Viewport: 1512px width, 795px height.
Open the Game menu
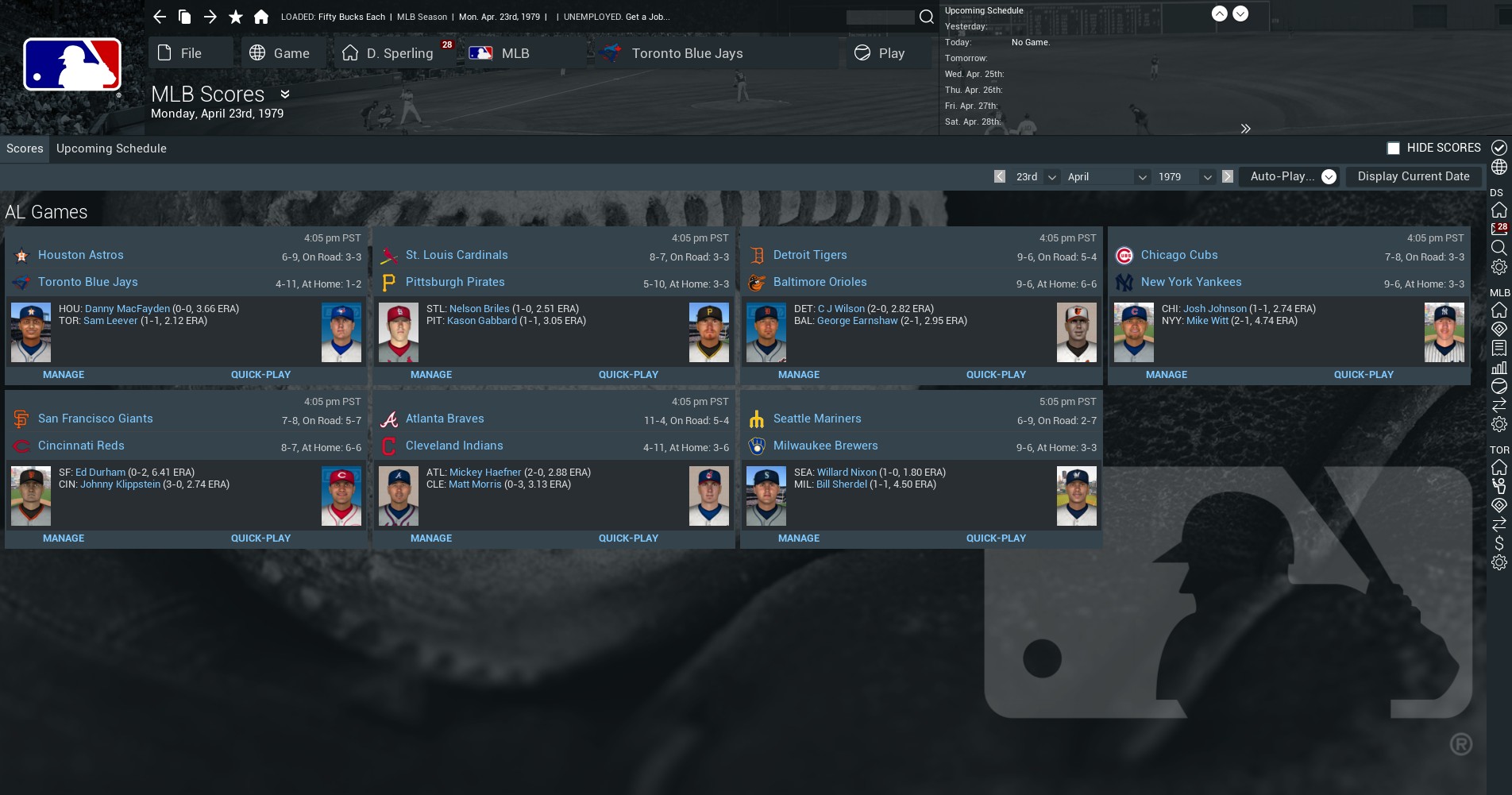280,52
